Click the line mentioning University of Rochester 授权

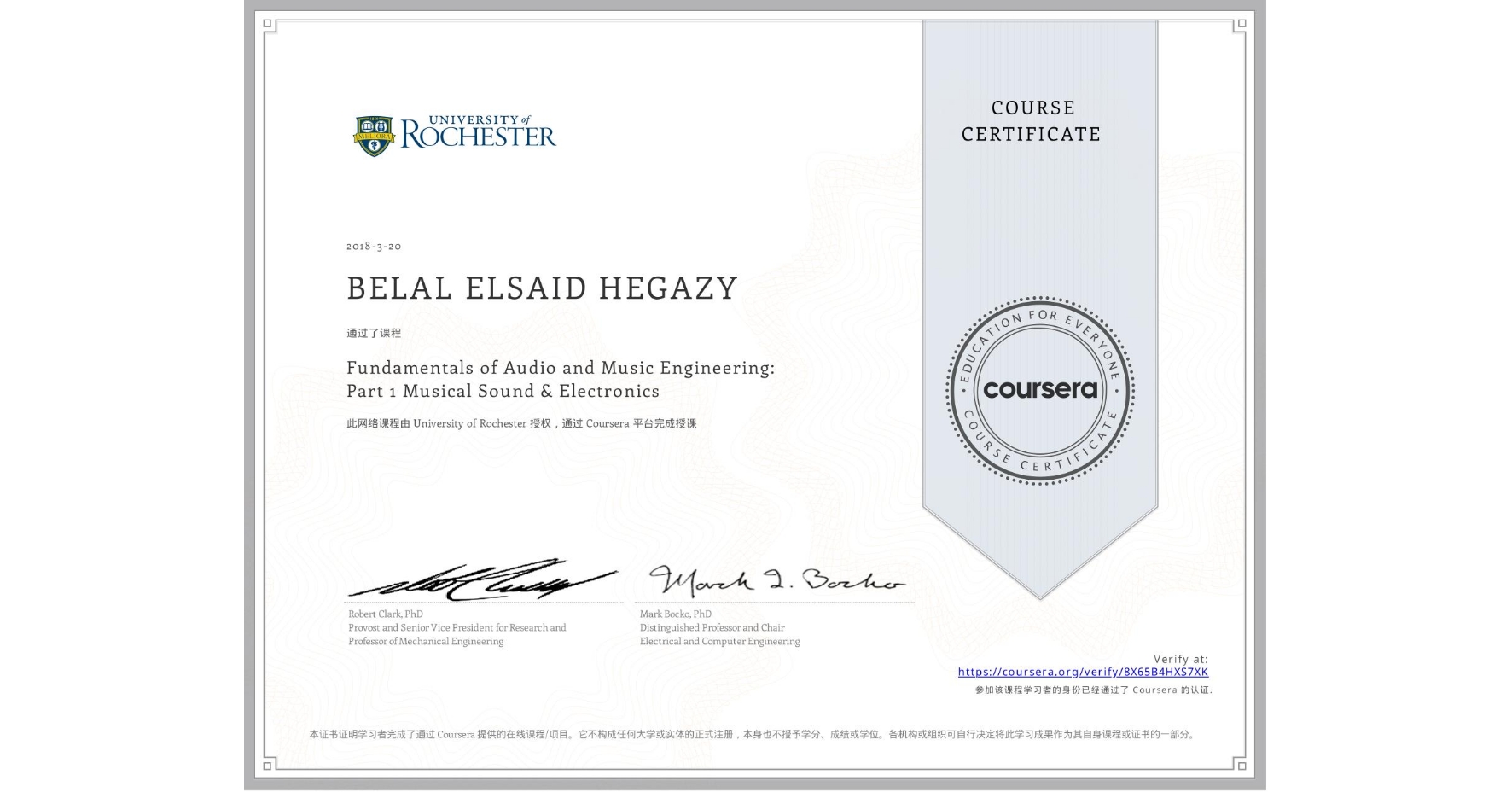(521, 423)
